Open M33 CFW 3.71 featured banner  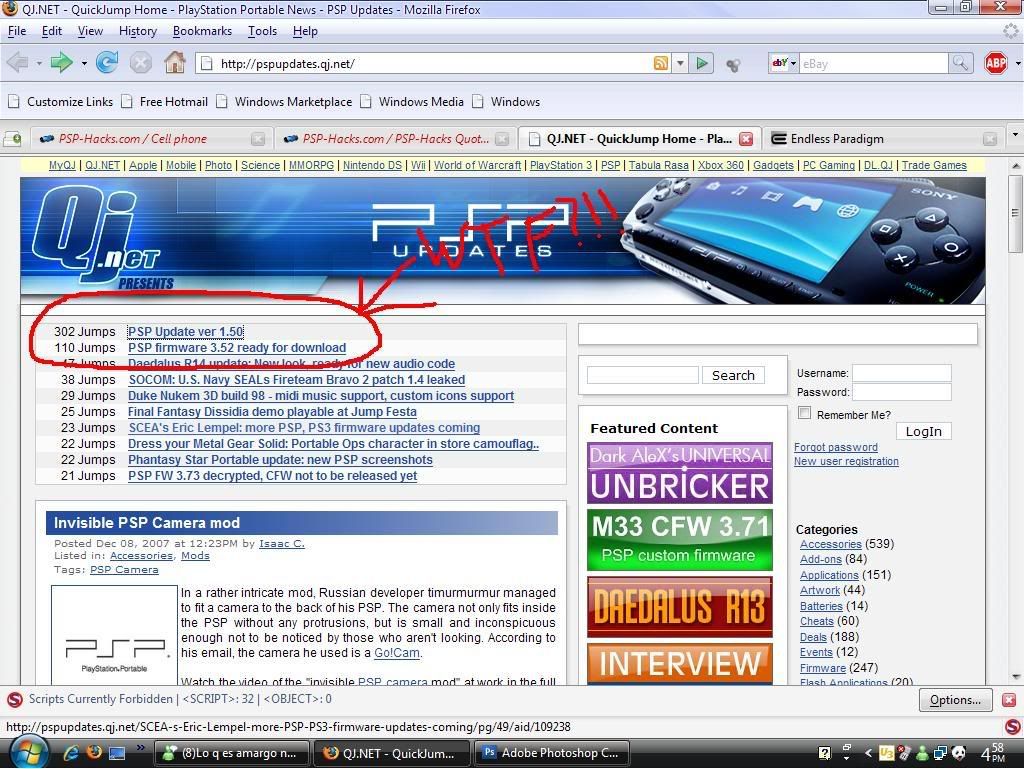click(679, 541)
